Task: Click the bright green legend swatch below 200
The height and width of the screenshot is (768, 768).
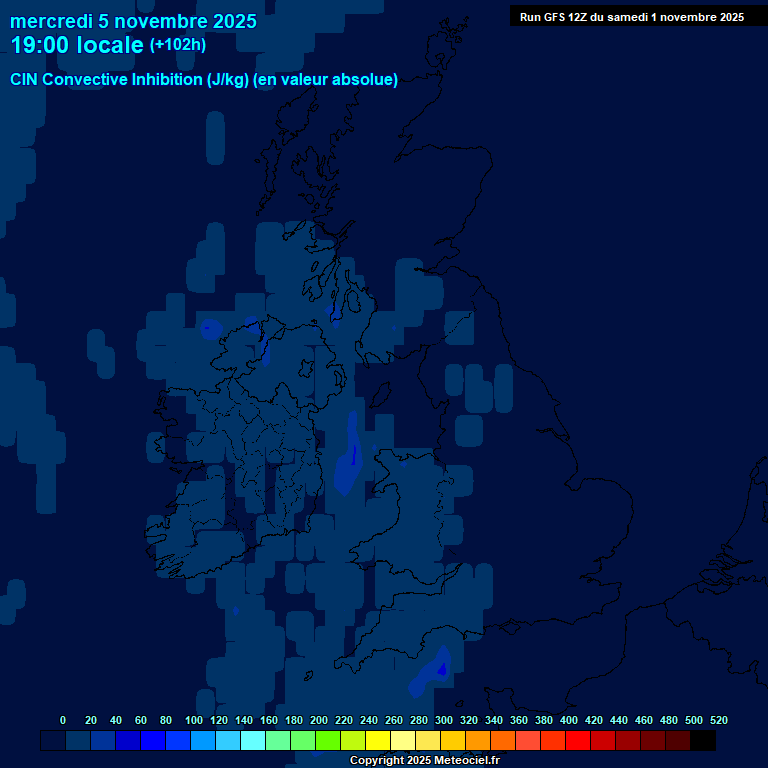Action: click(328, 740)
